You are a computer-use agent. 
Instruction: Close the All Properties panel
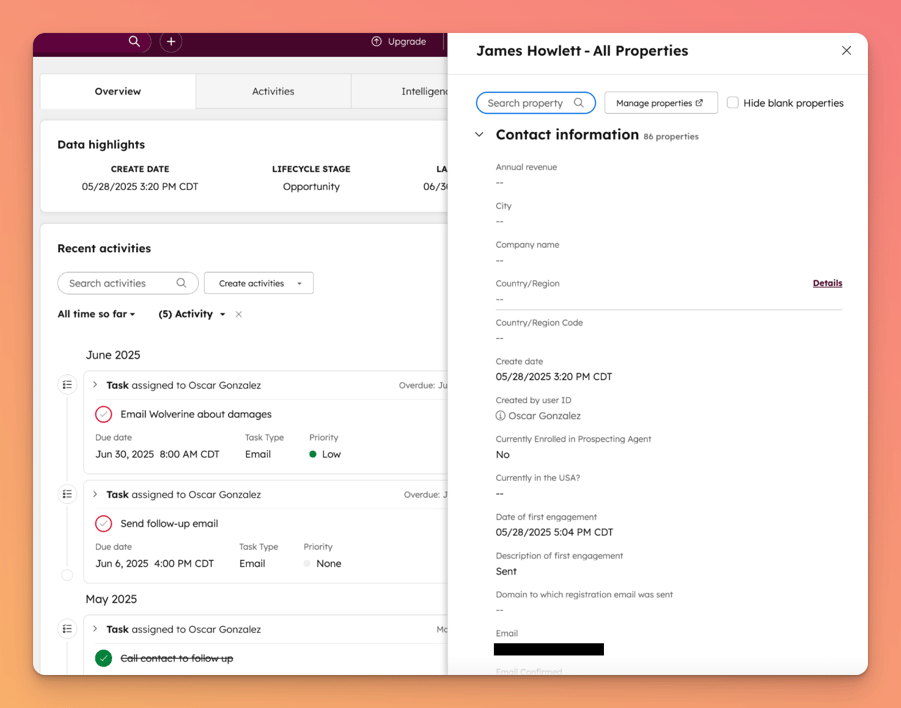point(846,51)
